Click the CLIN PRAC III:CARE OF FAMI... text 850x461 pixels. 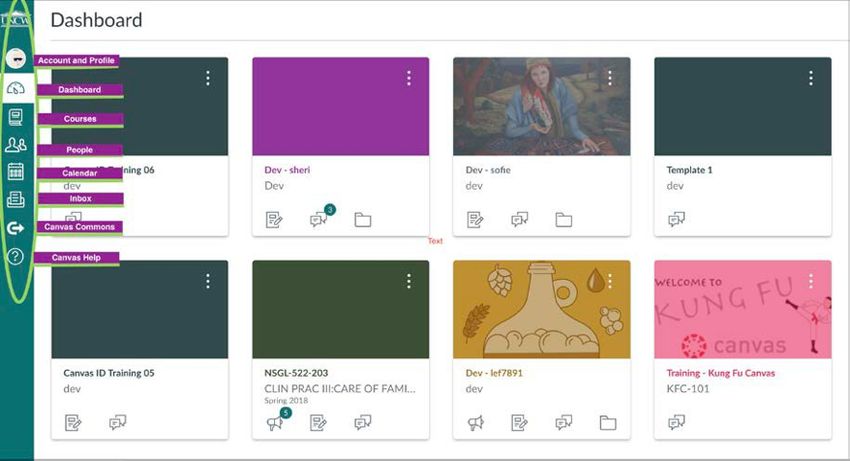point(340,389)
